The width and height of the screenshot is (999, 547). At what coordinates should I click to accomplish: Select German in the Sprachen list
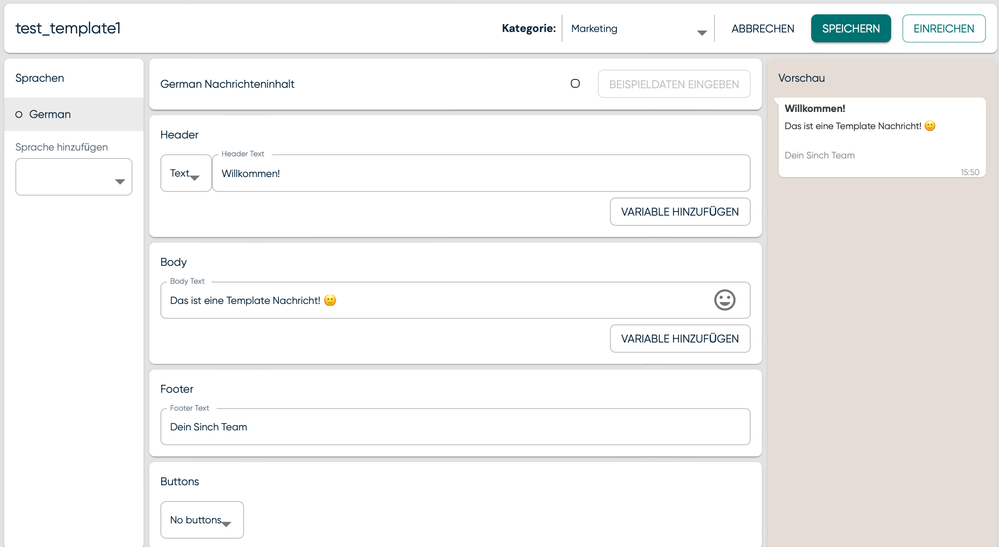[x=50, y=115]
